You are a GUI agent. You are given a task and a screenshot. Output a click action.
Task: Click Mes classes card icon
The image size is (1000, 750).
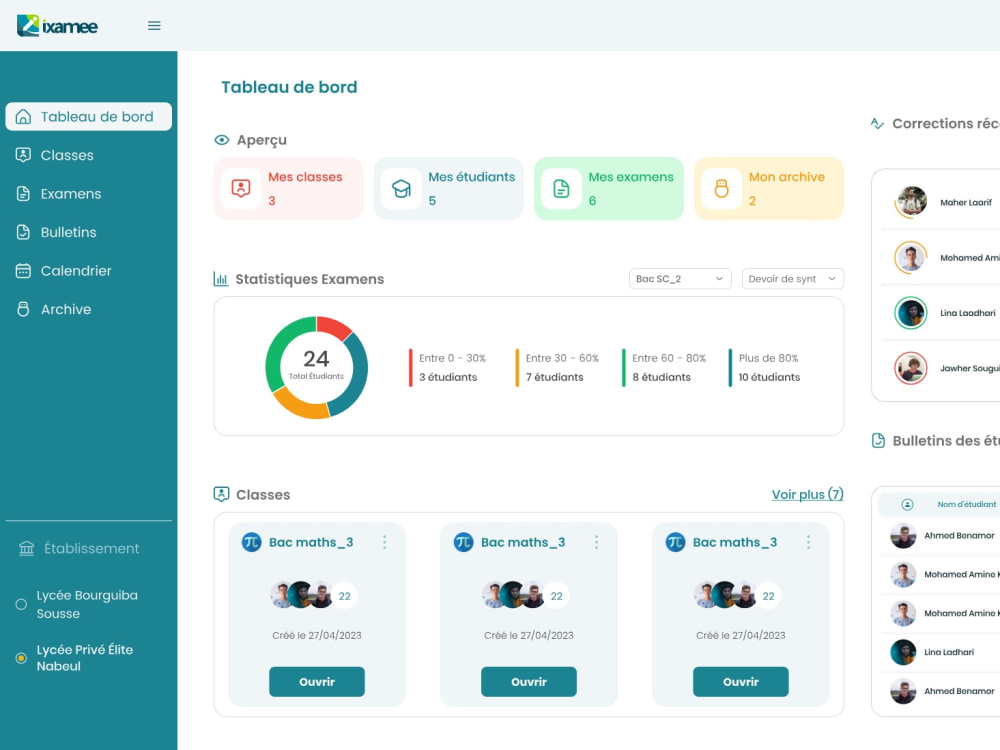click(240, 189)
